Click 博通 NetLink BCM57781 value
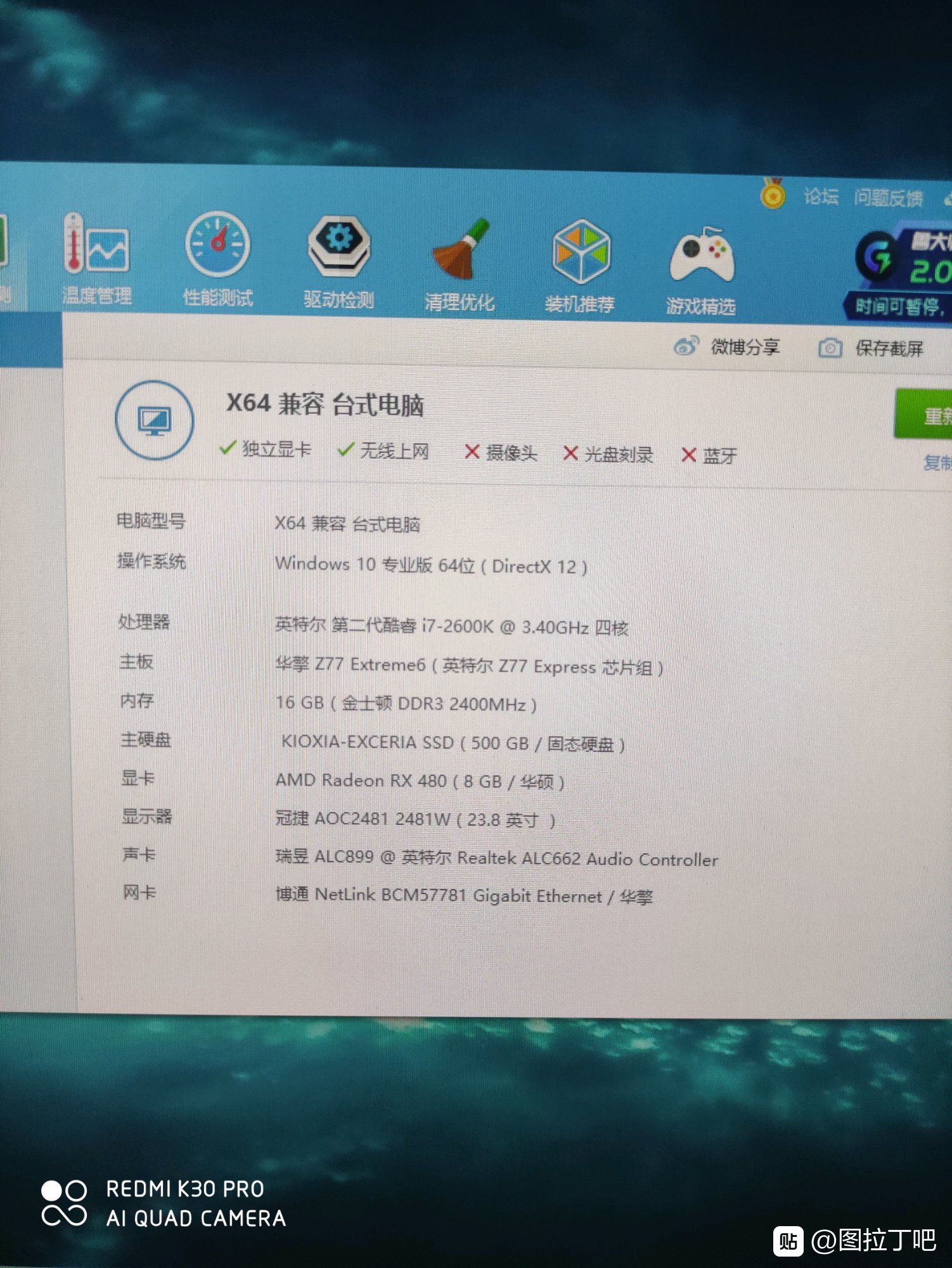952x1268 pixels. coord(464,895)
